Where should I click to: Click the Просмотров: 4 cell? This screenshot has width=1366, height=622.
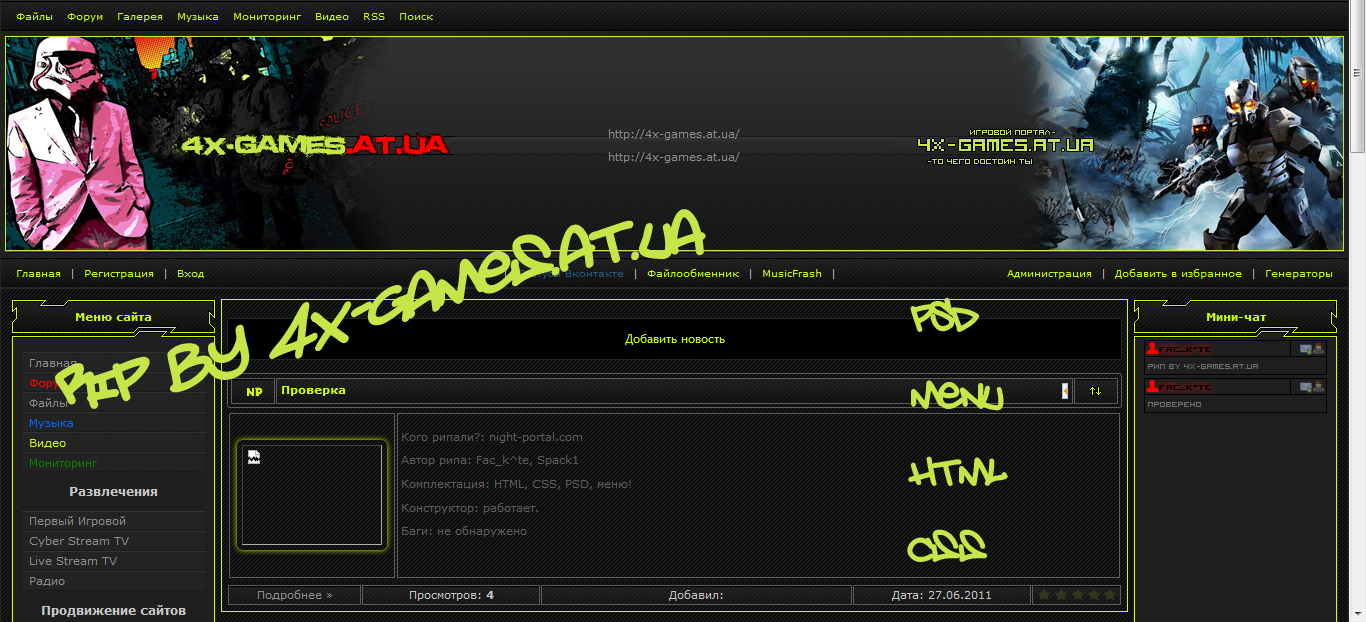[x=451, y=595]
